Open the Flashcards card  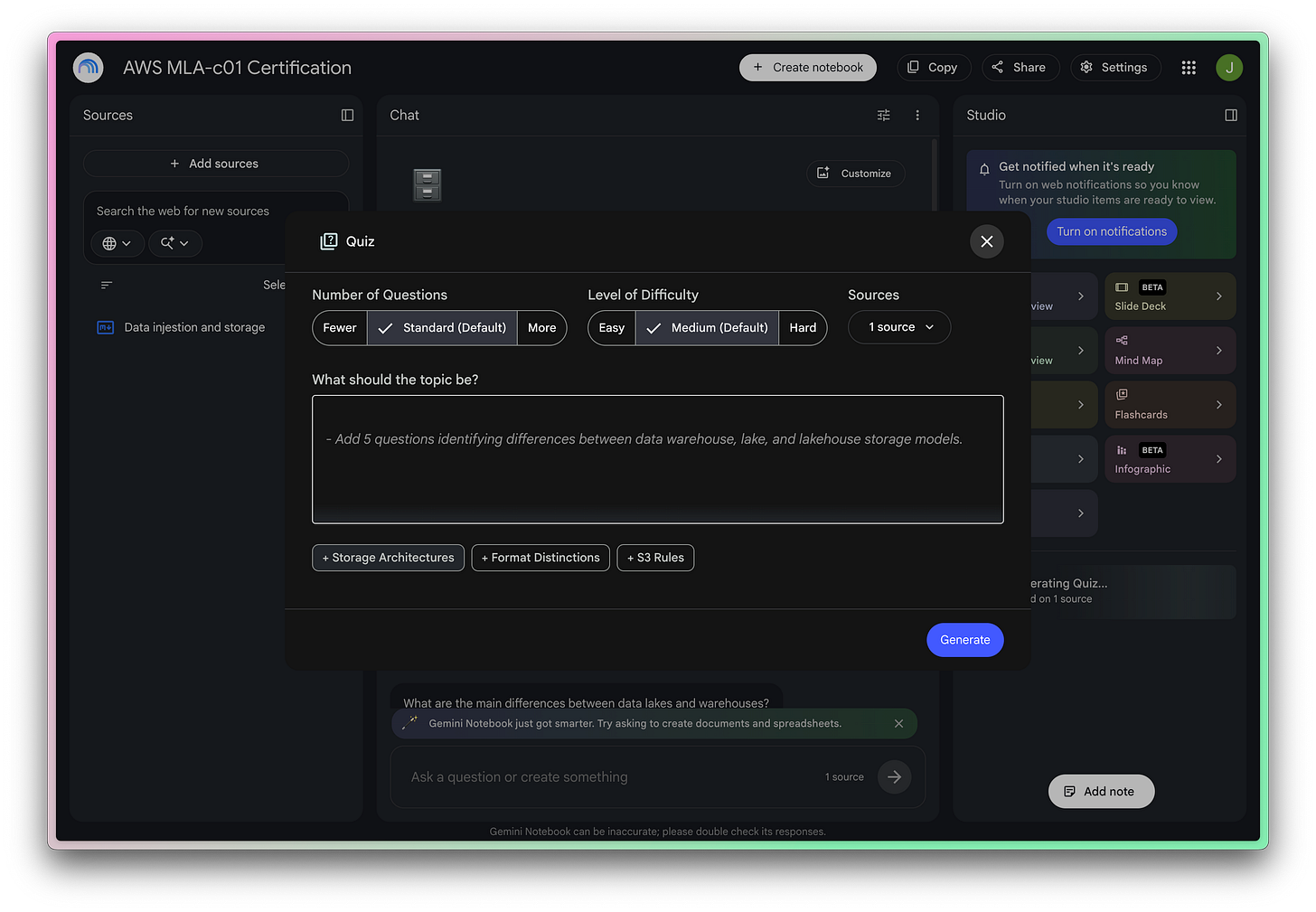tap(1170, 405)
